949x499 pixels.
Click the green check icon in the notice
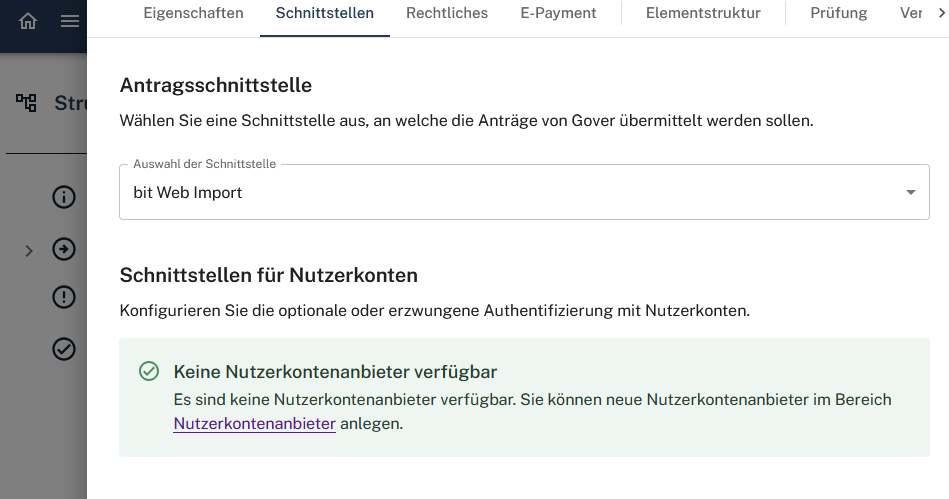pyautogui.click(x=149, y=371)
